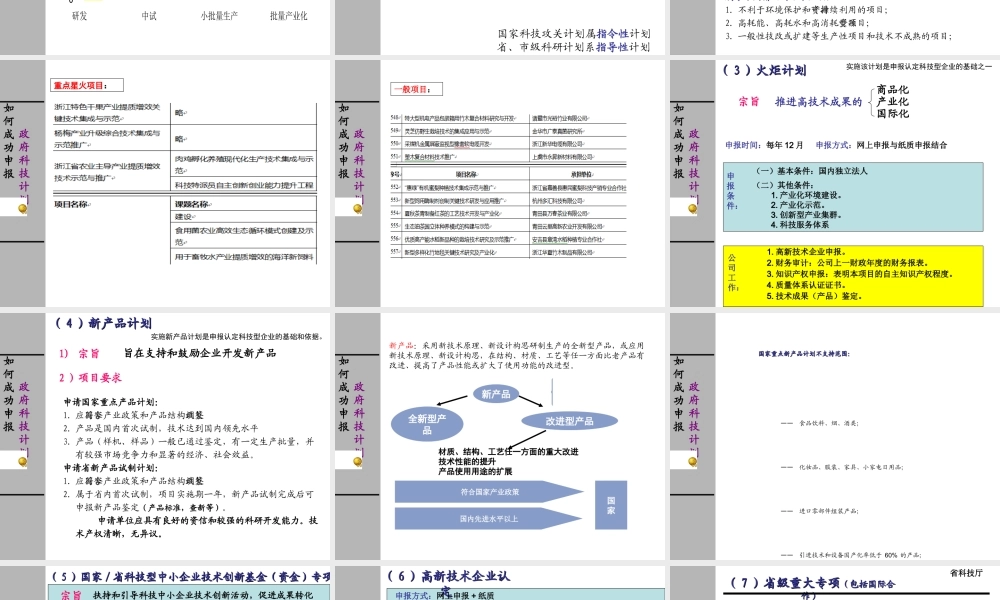The width and height of the screenshot is (1000, 600).
Task: Select the 国家重点新产品计划不支持范围 slide
Action: click(x=835, y=436)
